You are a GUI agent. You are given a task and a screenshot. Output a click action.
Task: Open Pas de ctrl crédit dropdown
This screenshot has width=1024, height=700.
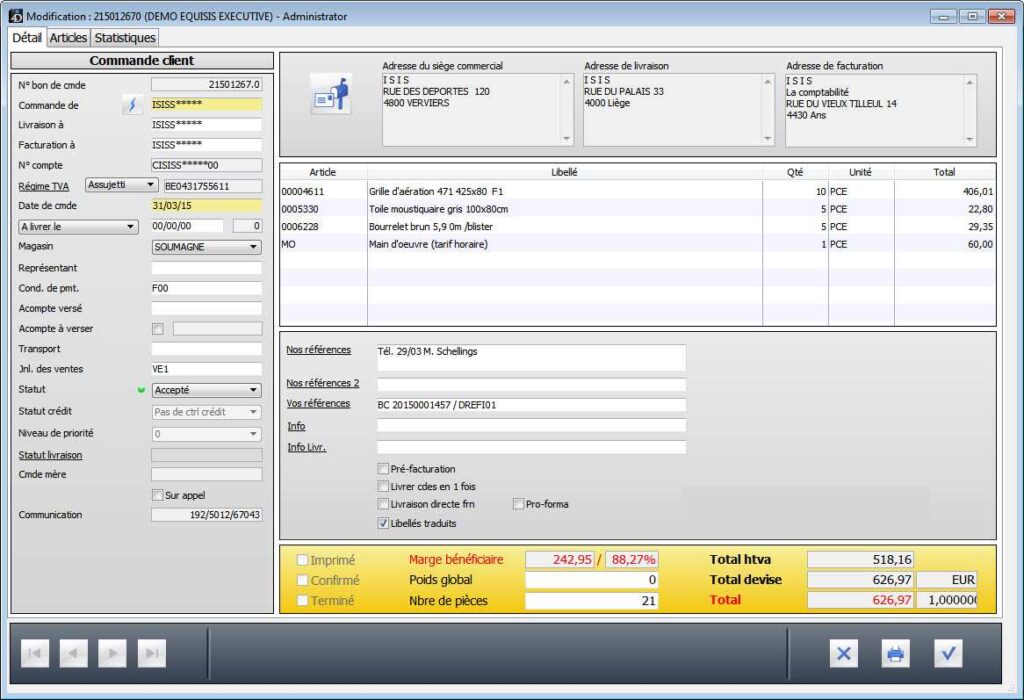(206, 412)
